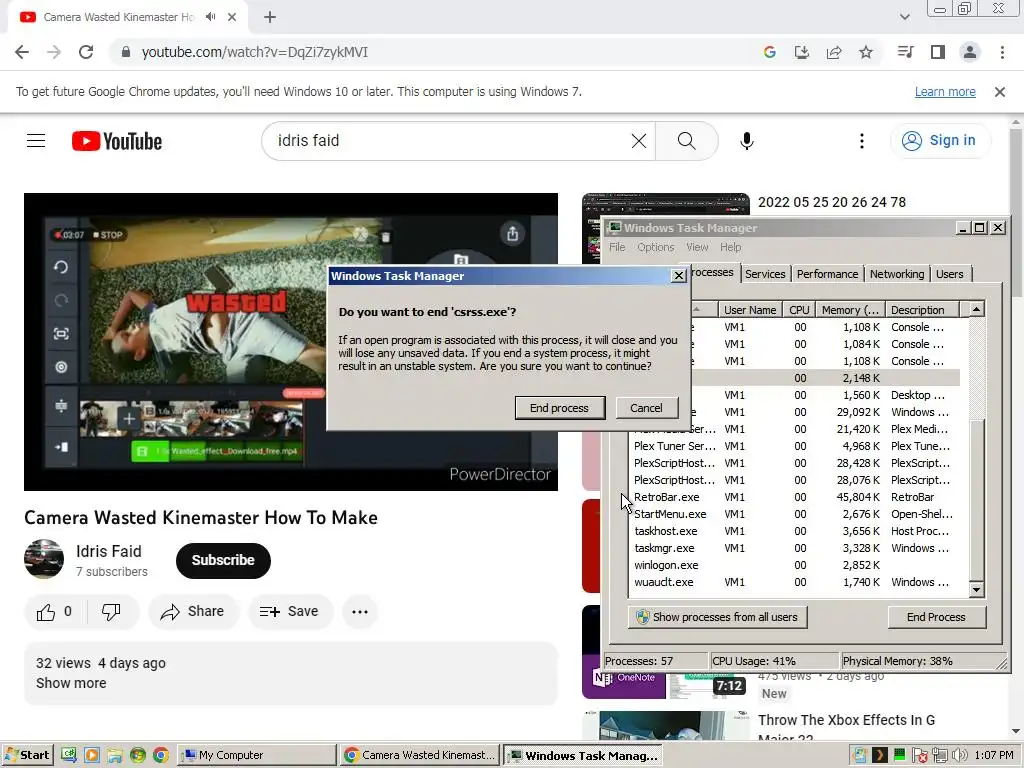Sort processes by CPU column
Screen dimensions: 1024x768
[799, 310]
